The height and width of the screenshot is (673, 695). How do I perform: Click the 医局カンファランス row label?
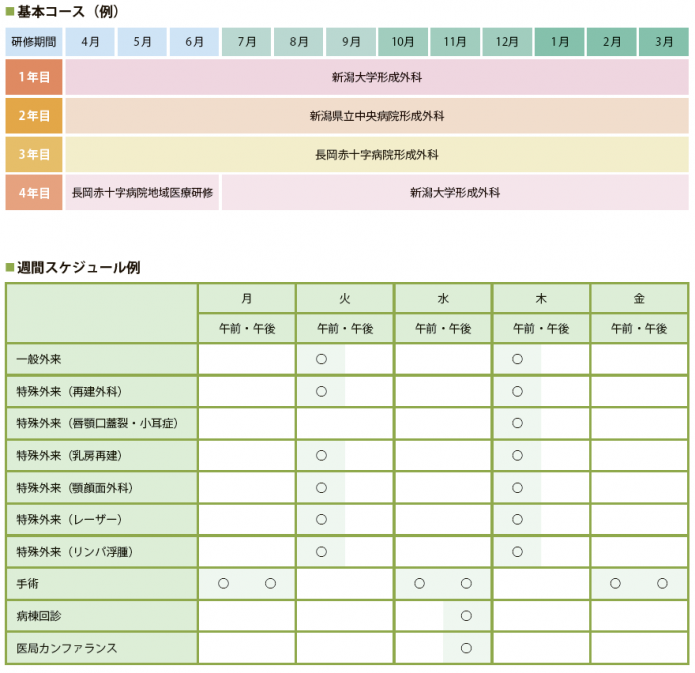click(102, 648)
